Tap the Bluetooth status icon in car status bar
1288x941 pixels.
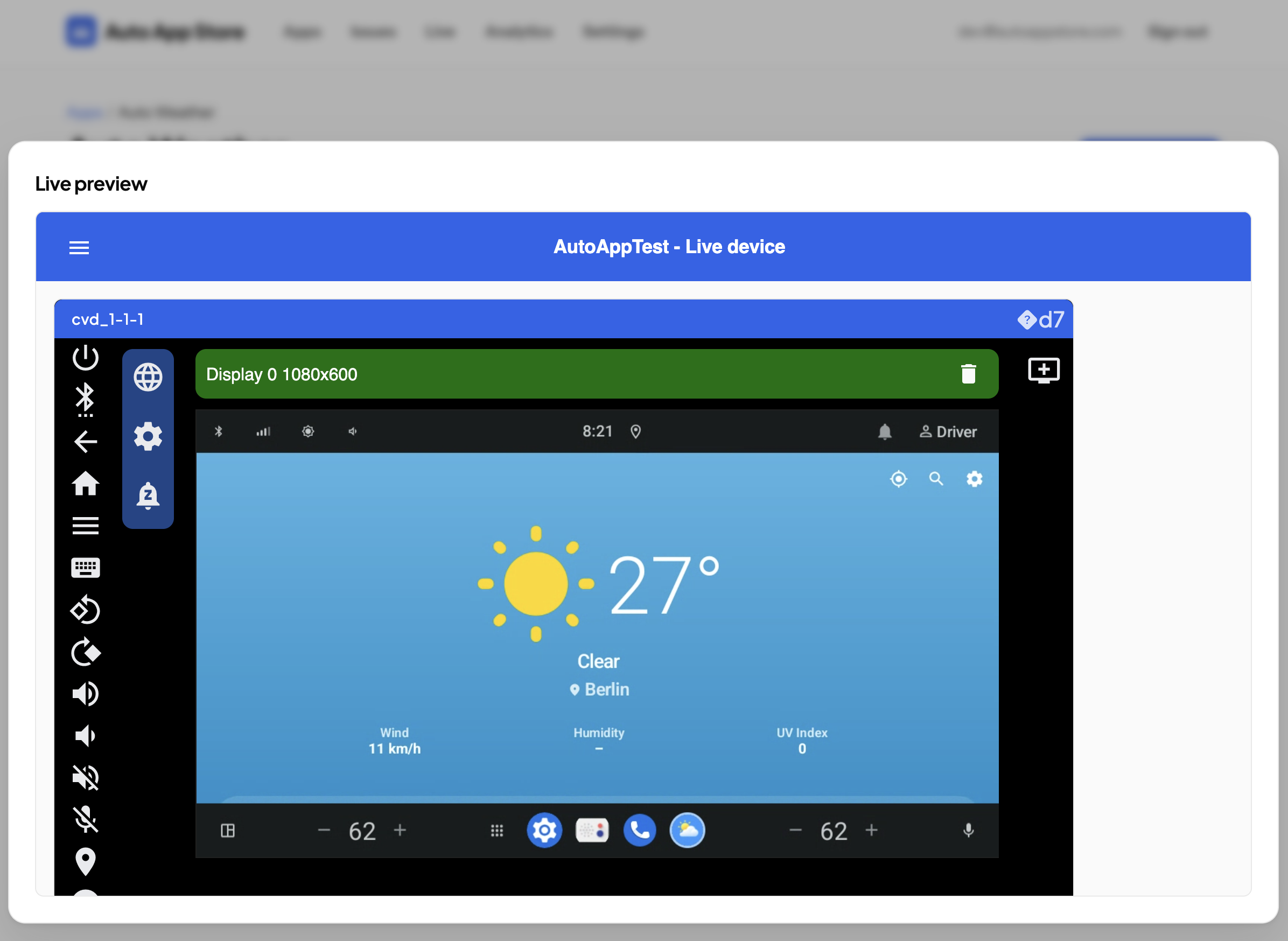(218, 431)
